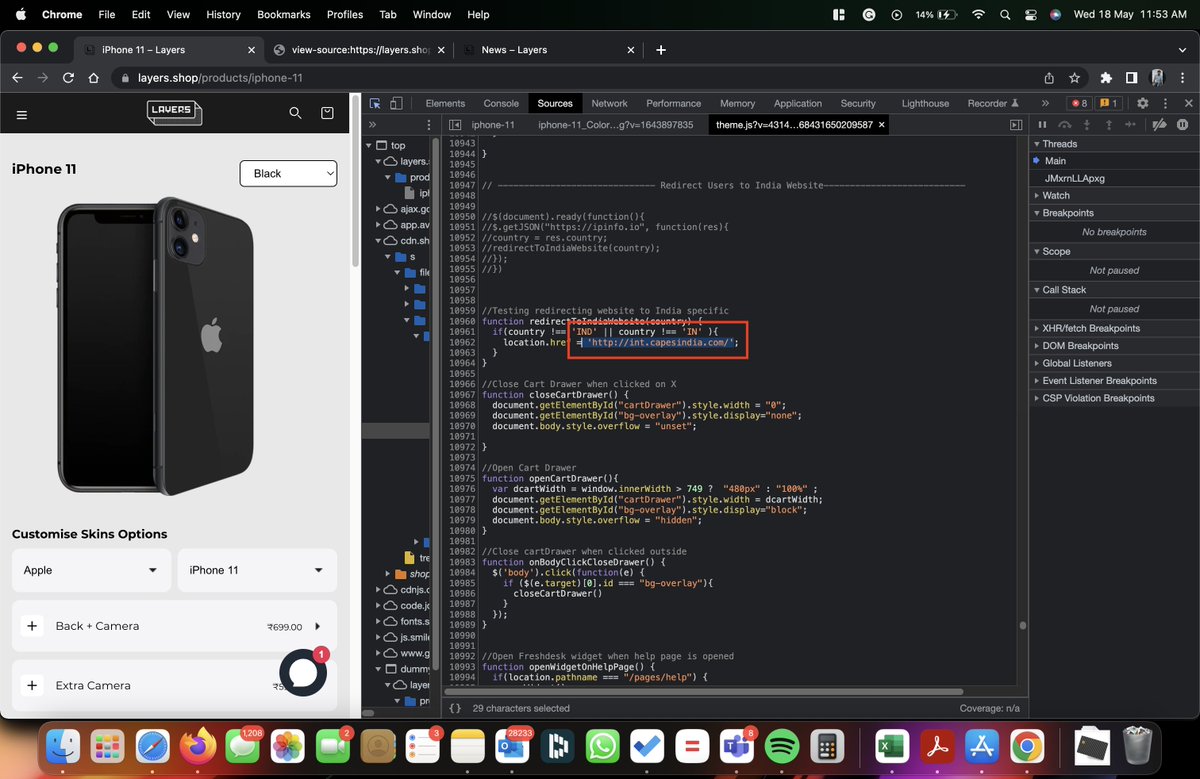
Task: Open the iPhone 11 model dropdown
Action: point(257,570)
